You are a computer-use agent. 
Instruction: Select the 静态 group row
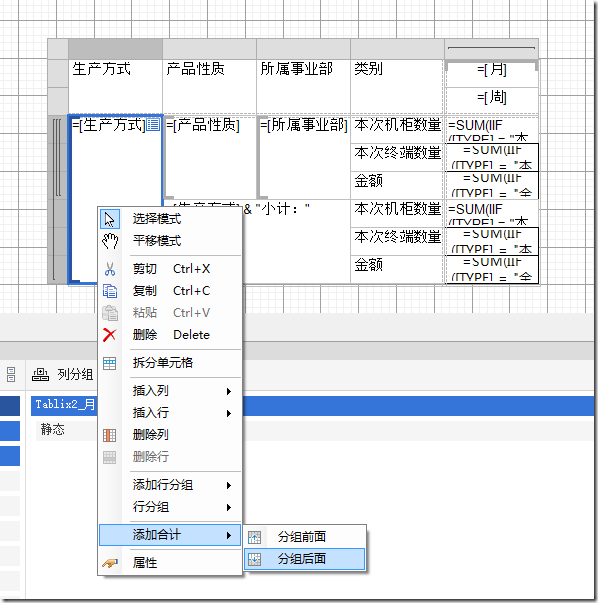pyautogui.click(x=315, y=430)
